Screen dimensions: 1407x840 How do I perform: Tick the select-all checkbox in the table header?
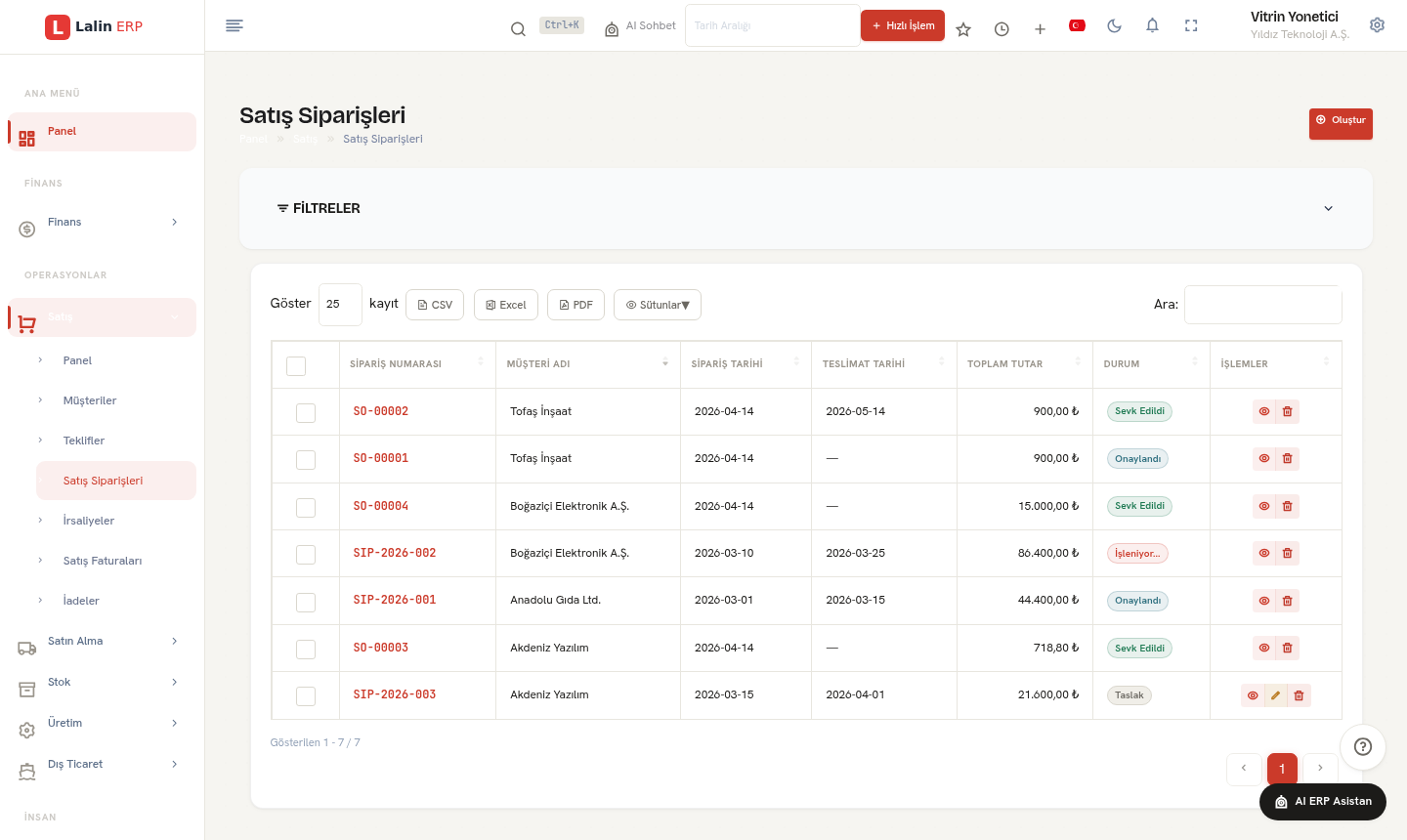pos(296,365)
